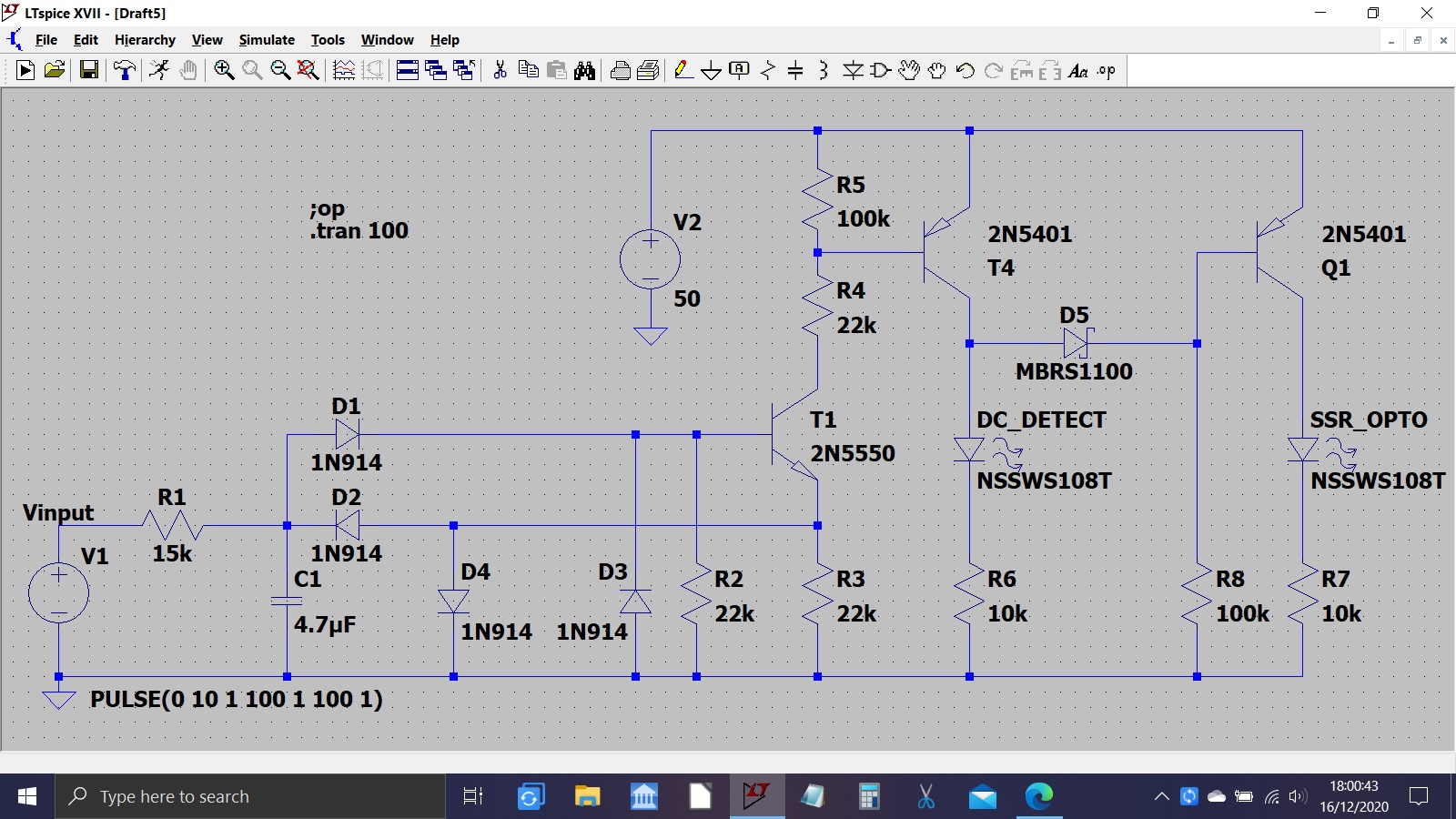Open the Simulate menu

[267, 40]
